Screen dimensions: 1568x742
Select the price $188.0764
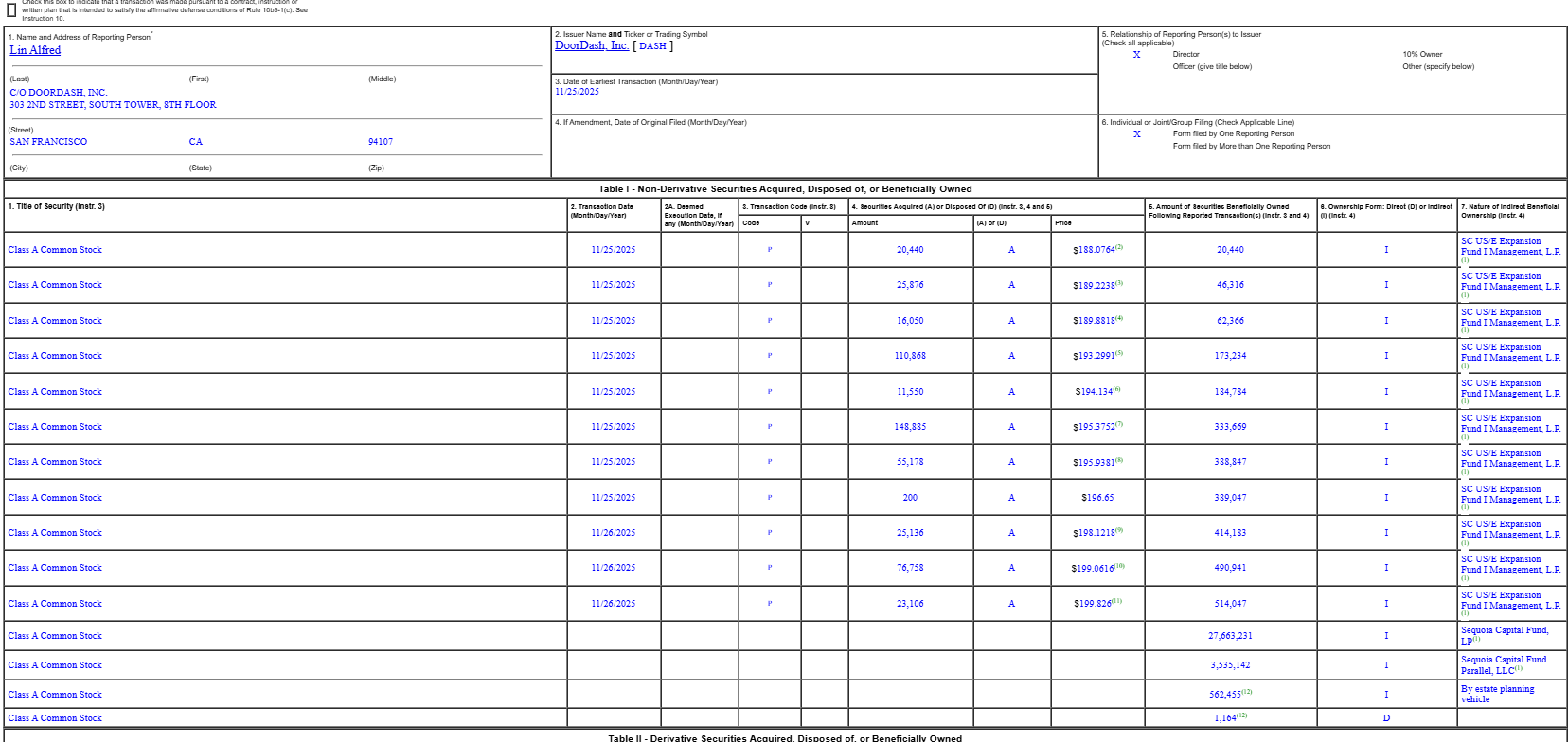tap(1094, 250)
